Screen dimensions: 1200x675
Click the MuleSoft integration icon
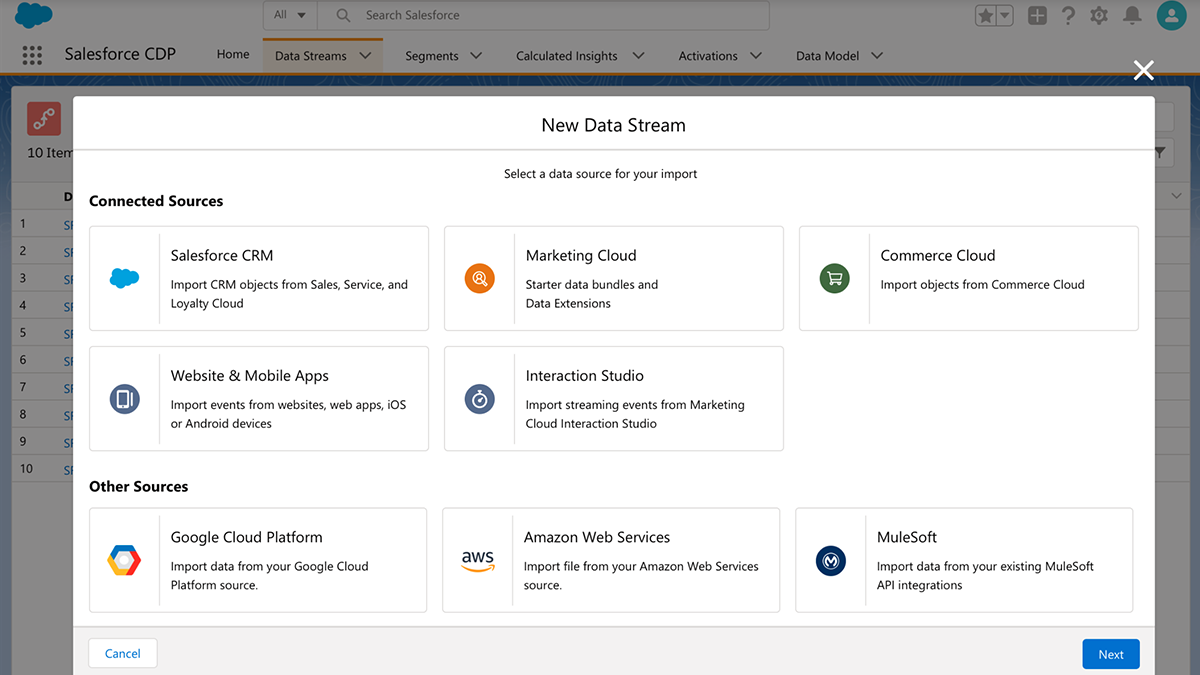[x=830, y=560]
